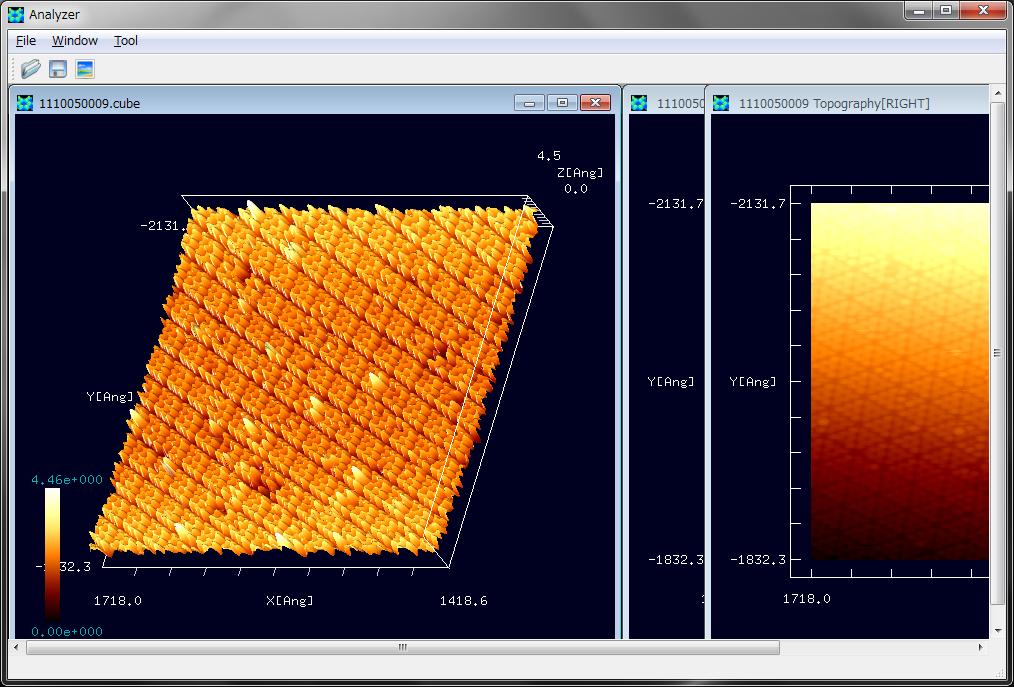Open the Tool menu

pyautogui.click(x=126, y=41)
